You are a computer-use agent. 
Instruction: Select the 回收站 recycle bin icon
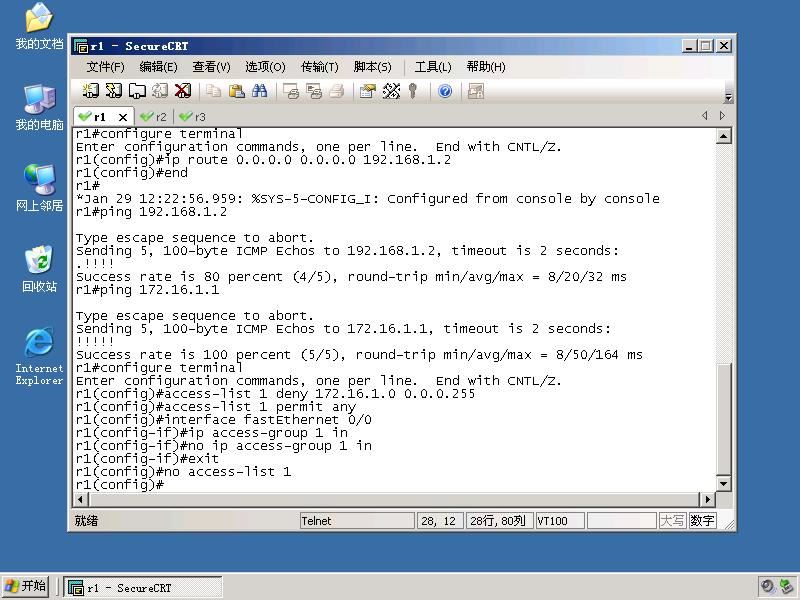click(39, 269)
